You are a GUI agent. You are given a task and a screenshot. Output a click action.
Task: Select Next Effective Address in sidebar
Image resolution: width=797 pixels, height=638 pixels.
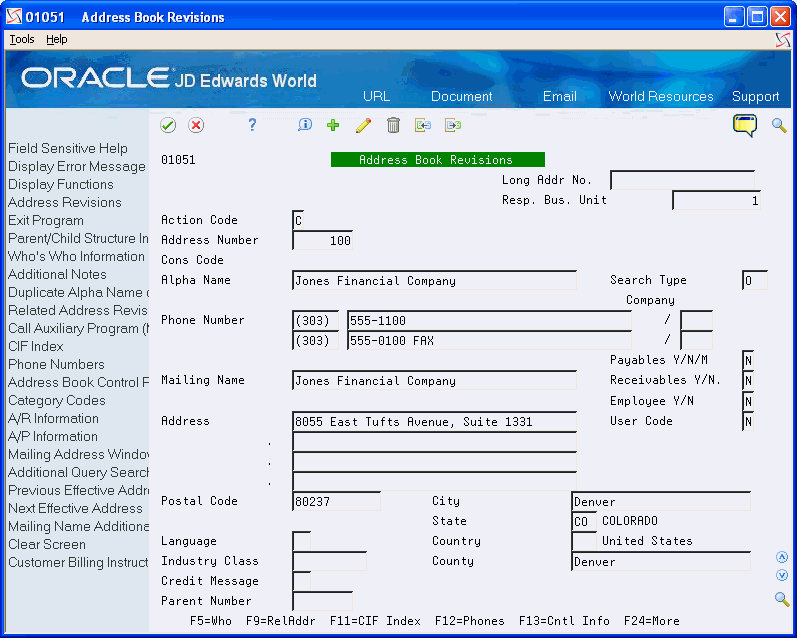(75, 508)
